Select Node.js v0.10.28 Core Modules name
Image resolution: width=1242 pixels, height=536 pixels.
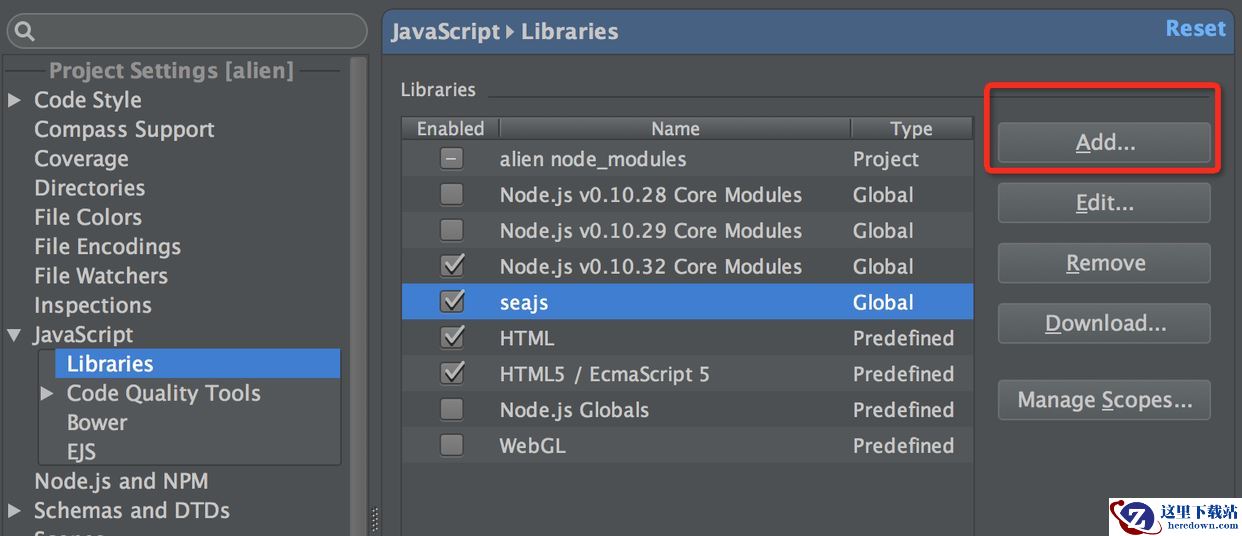point(651,195)
